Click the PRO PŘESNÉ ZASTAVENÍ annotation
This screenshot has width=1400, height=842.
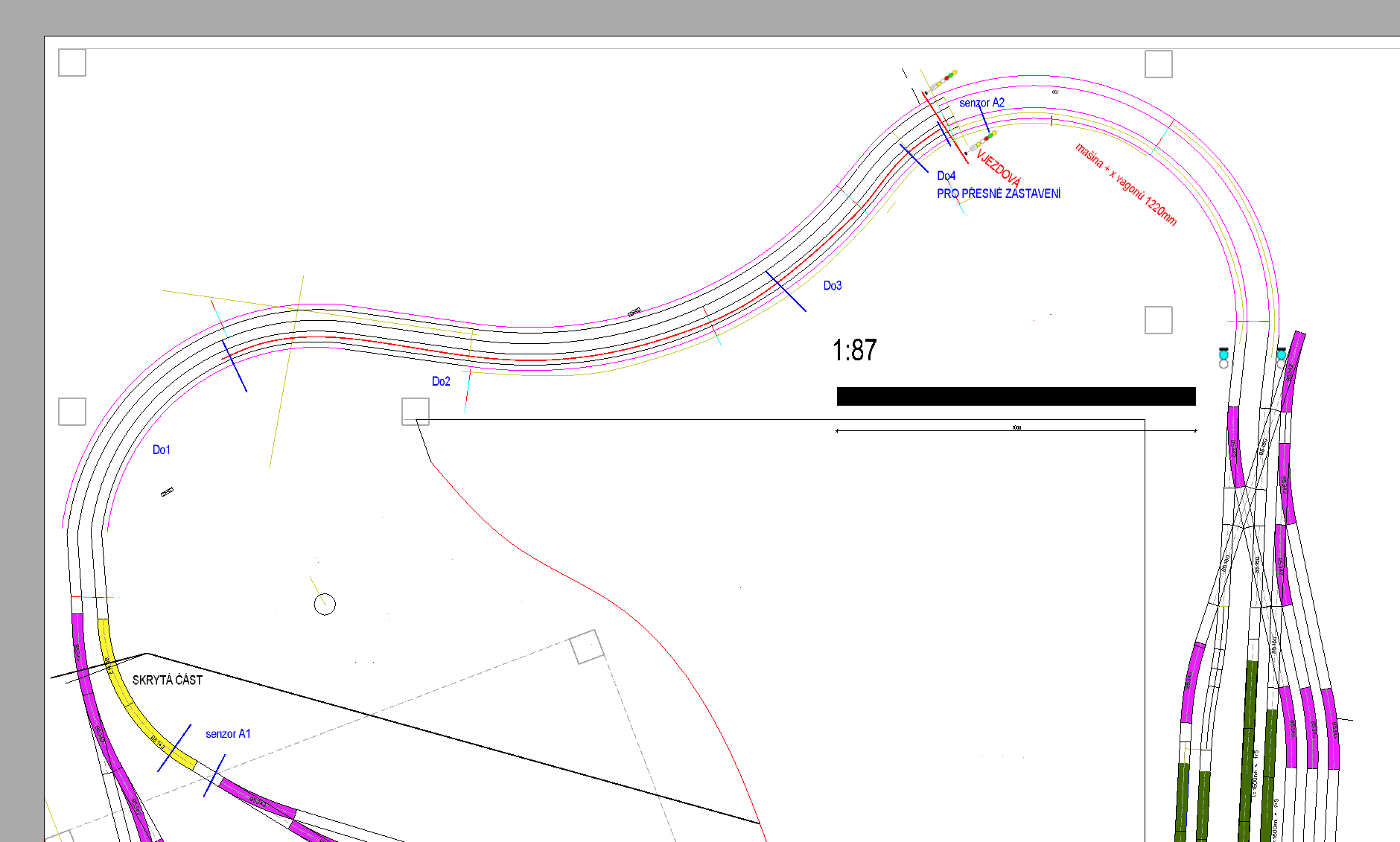tap(999, 194)
